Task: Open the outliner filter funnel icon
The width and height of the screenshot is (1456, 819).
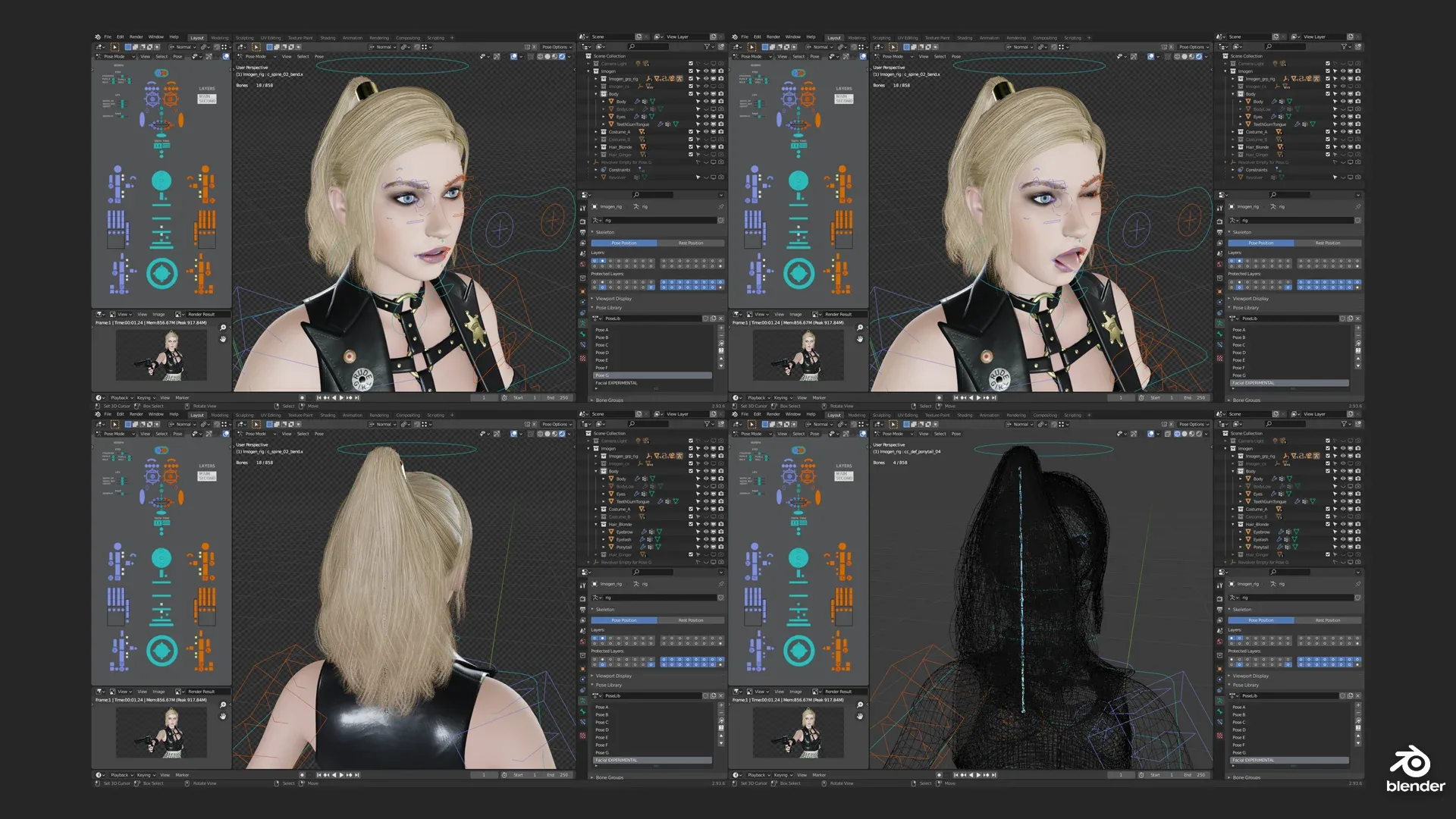Action: coord(708,46)
